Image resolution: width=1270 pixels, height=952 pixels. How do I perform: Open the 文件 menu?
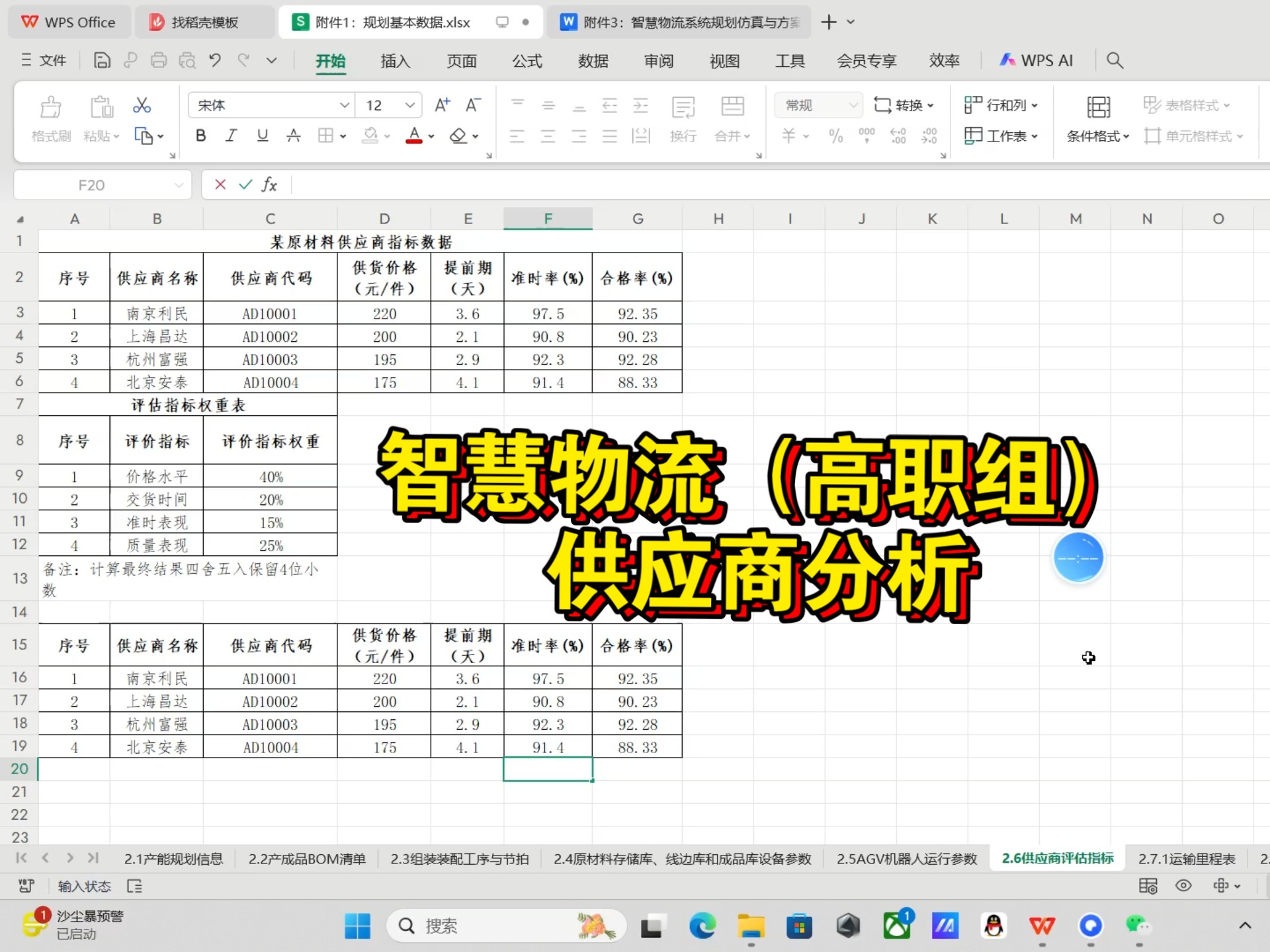pyautogui.click(x=44, y=61)
